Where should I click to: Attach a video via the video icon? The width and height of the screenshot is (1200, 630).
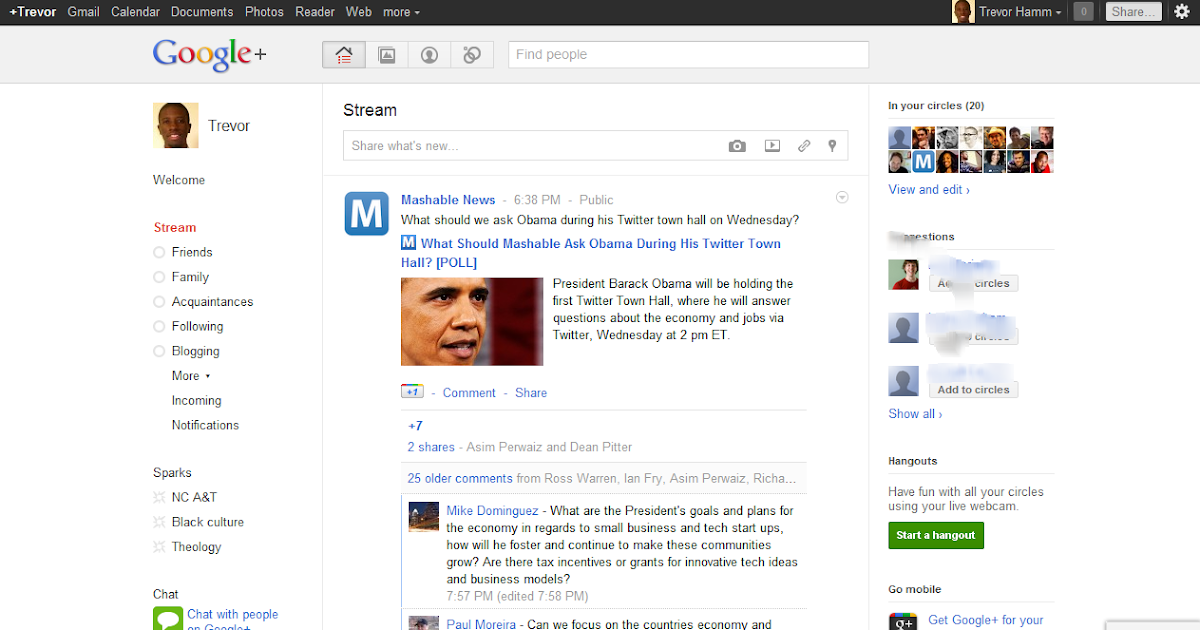click(x=771, y=145)
